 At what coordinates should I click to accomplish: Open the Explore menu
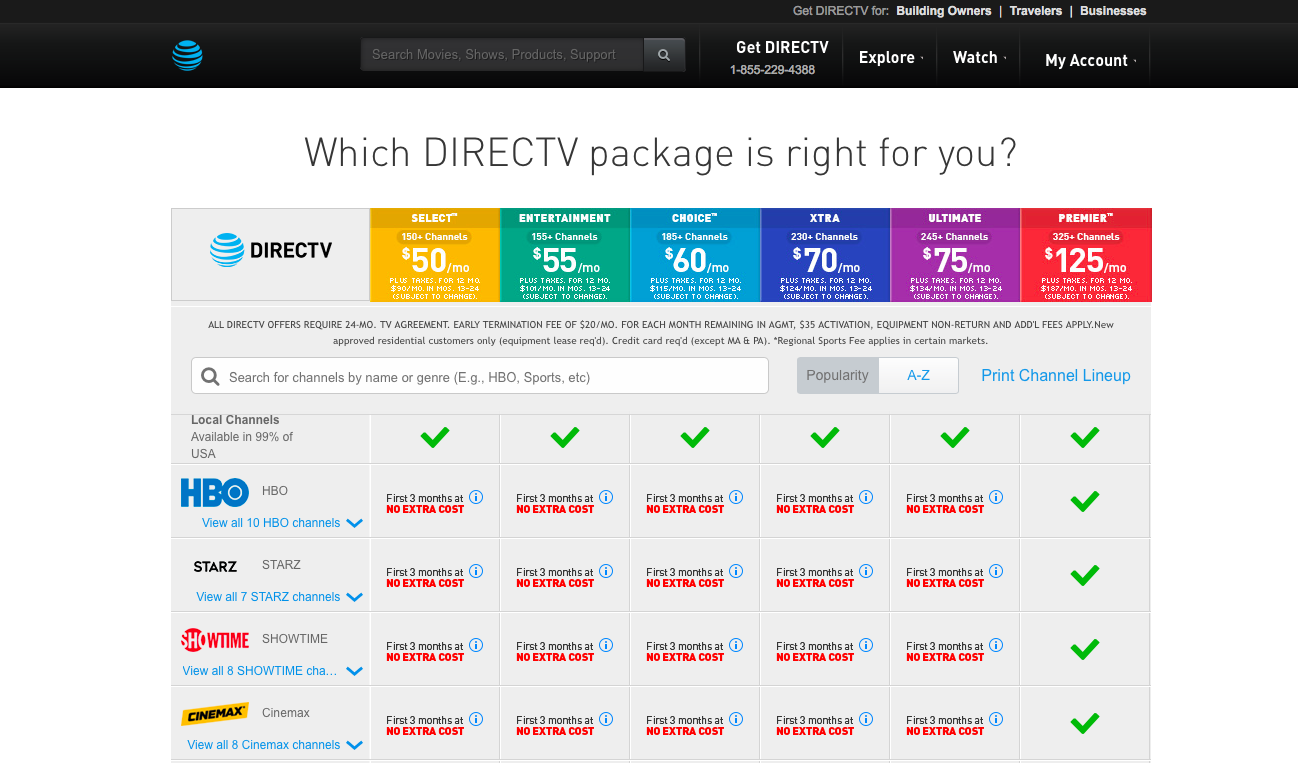[x=887, y=58]
